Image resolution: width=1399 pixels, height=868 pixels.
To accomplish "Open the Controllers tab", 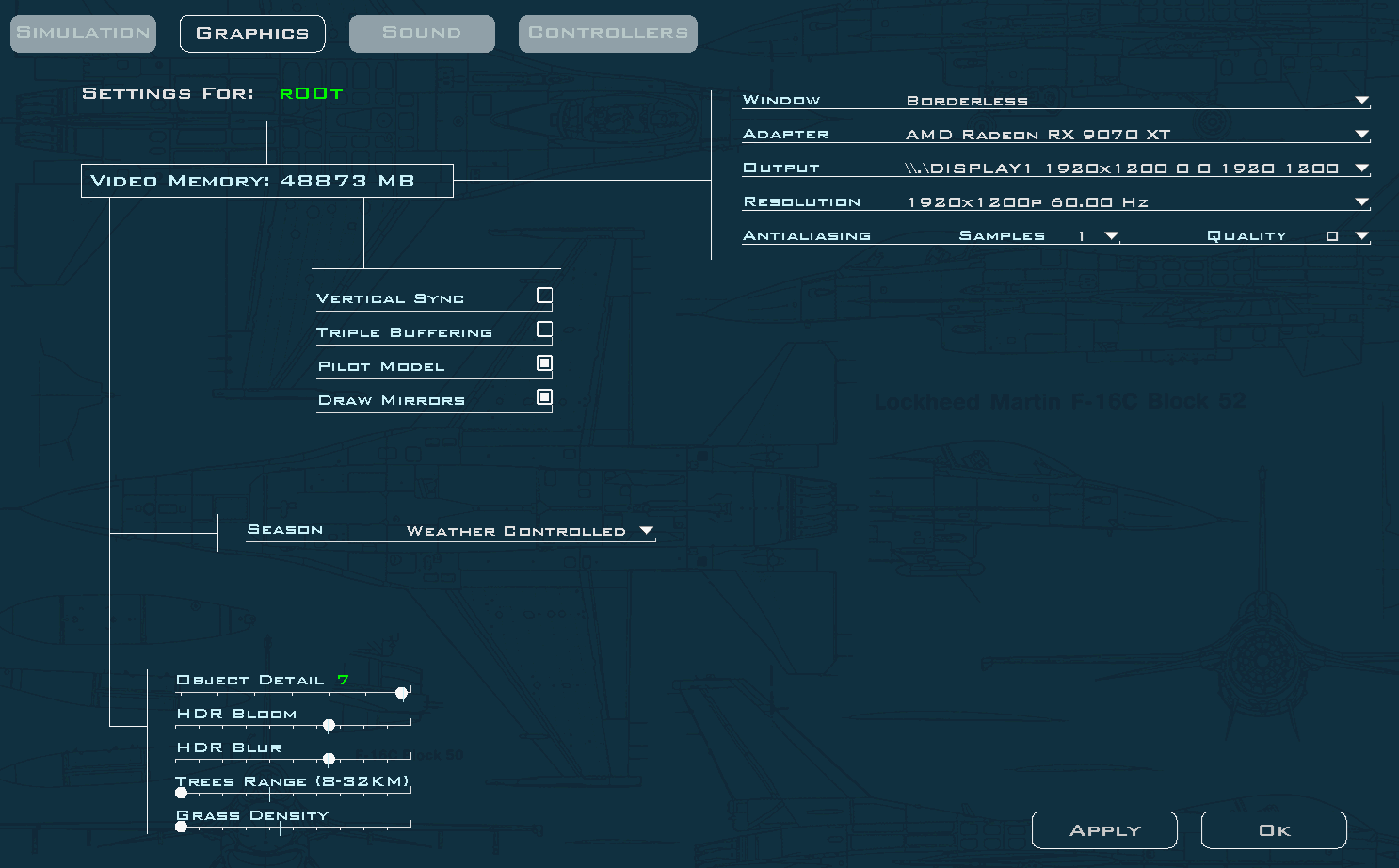I will point(608,33).
